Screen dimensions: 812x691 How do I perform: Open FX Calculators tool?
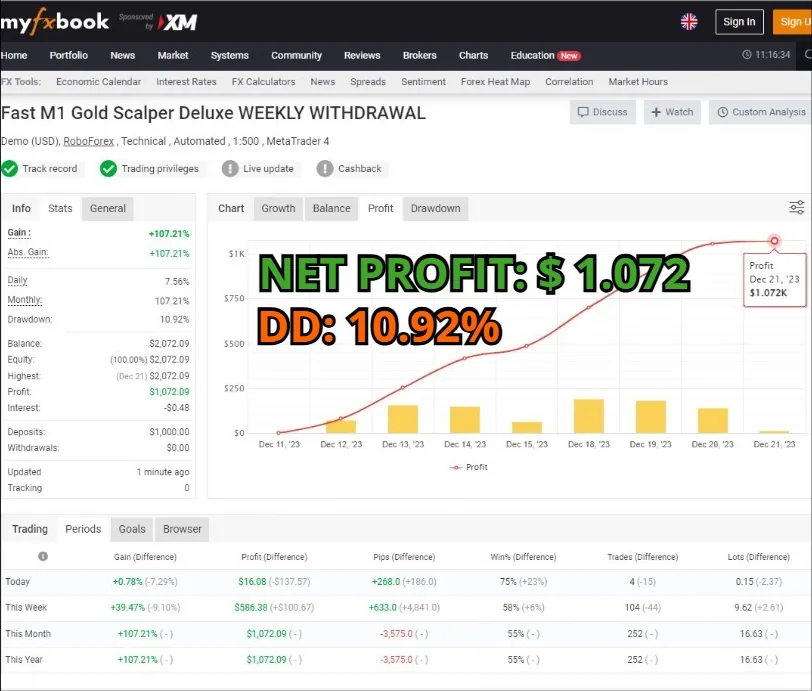tap(263, 82)
